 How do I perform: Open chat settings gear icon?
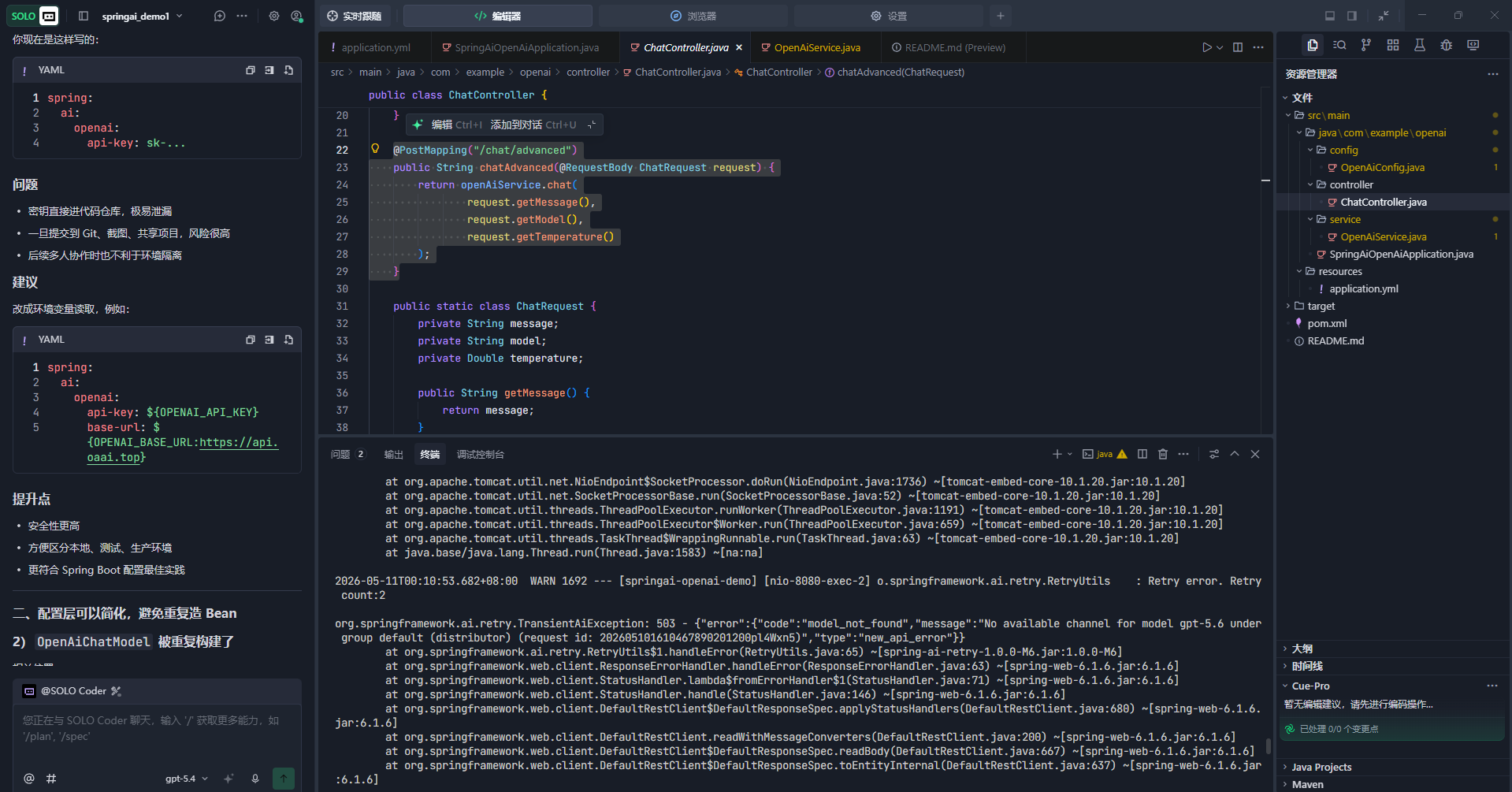[x=274, y=16]
